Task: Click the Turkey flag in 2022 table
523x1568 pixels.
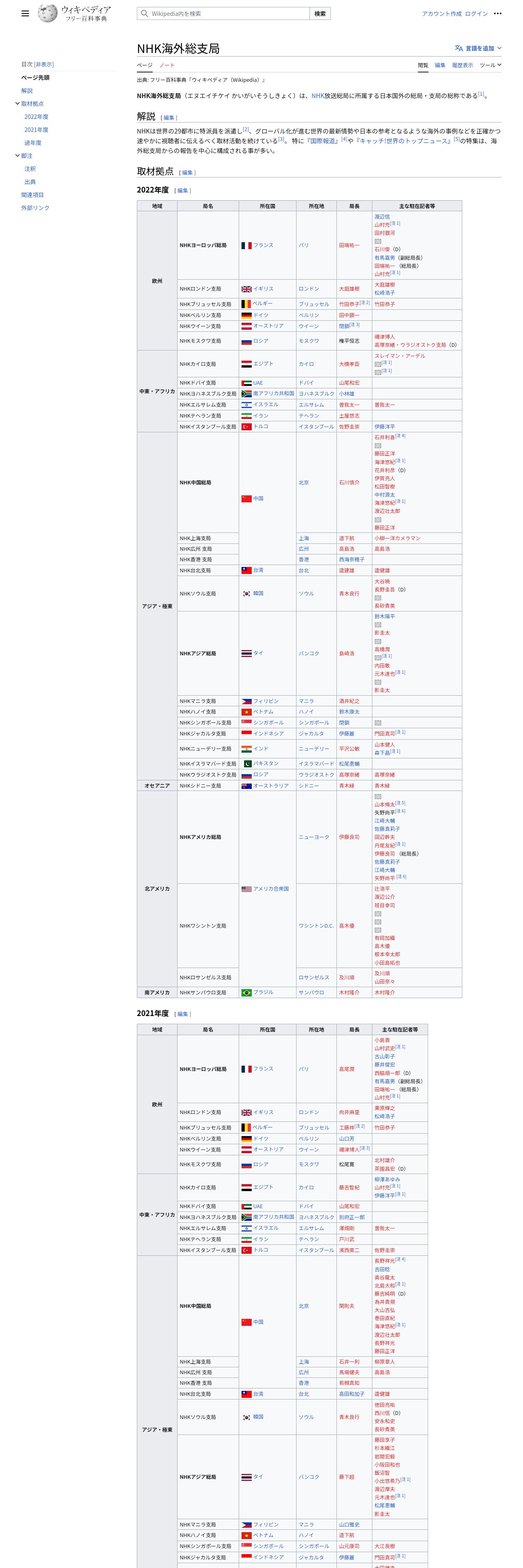Action: [x=246, y=427]
